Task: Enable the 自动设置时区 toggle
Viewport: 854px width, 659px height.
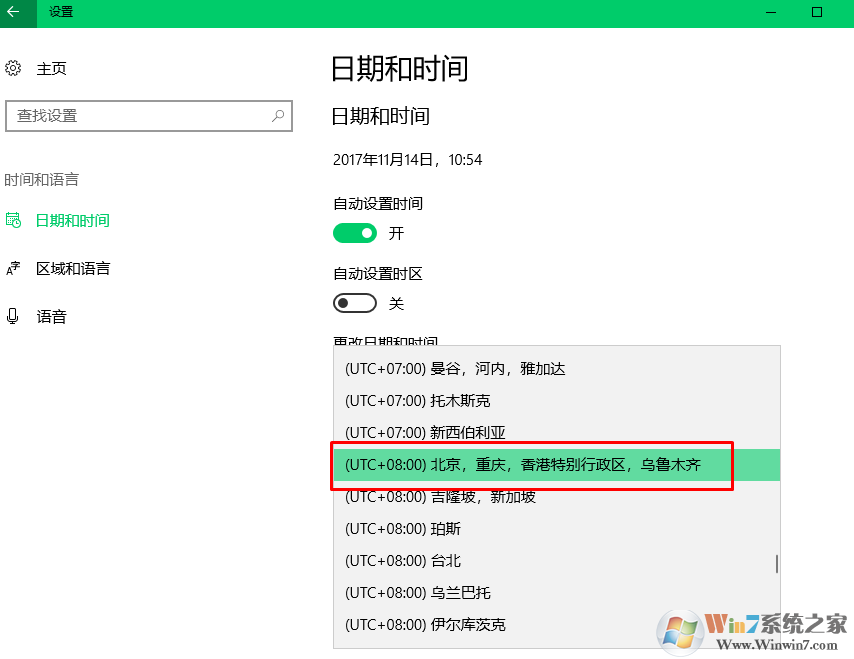Action: coord(354,303)
